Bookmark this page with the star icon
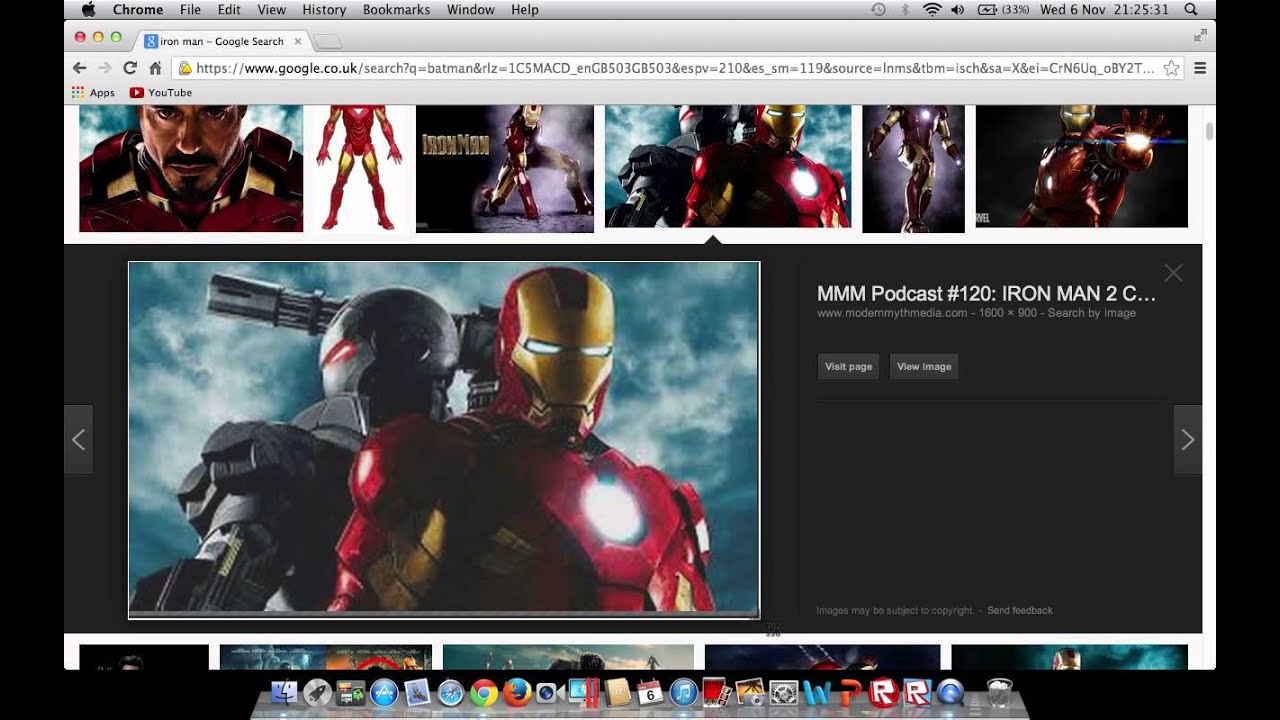Viewport: 1280px width, 720px height. [x=1171, y=68]
